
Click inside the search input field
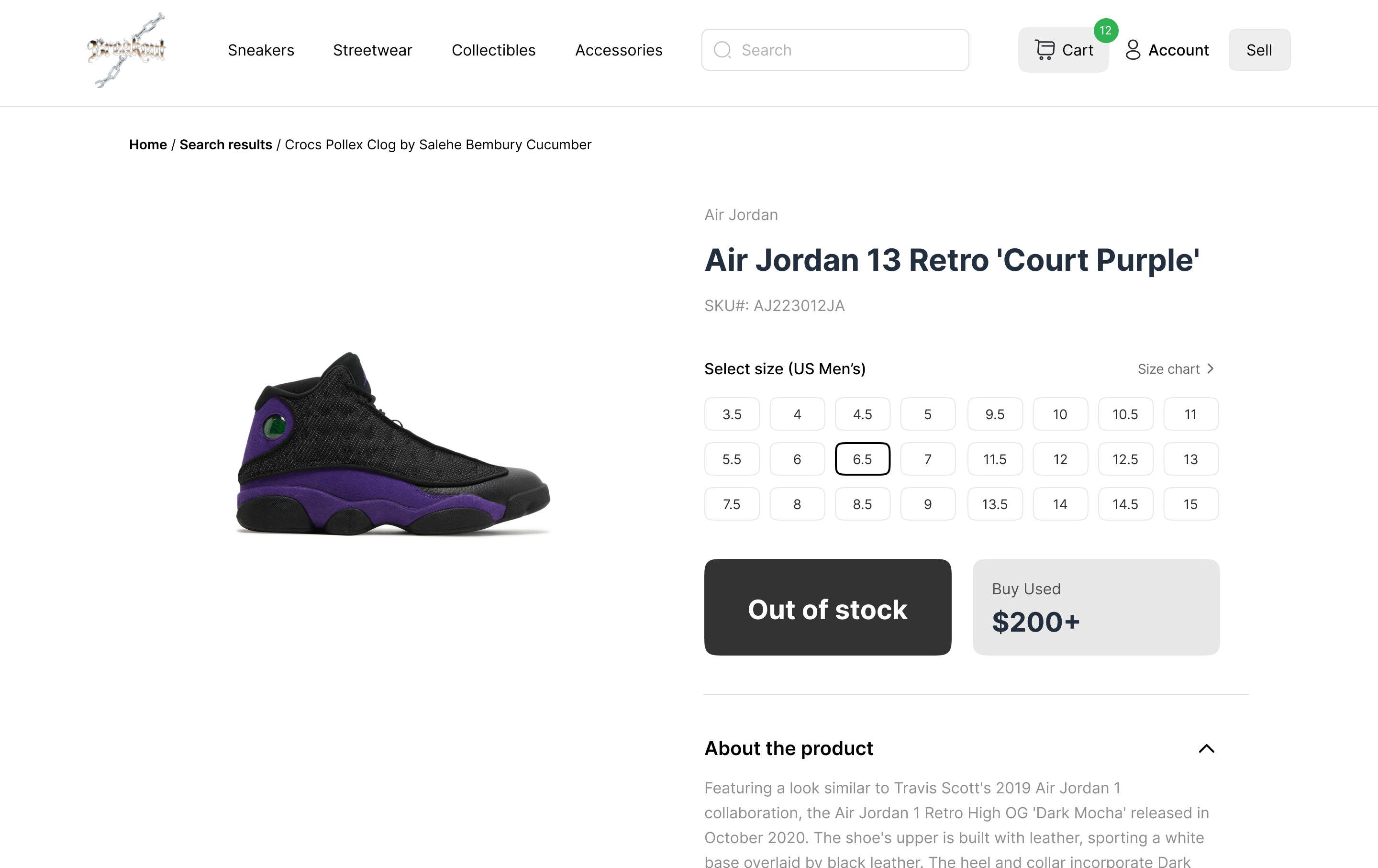(x=830, y=50)
